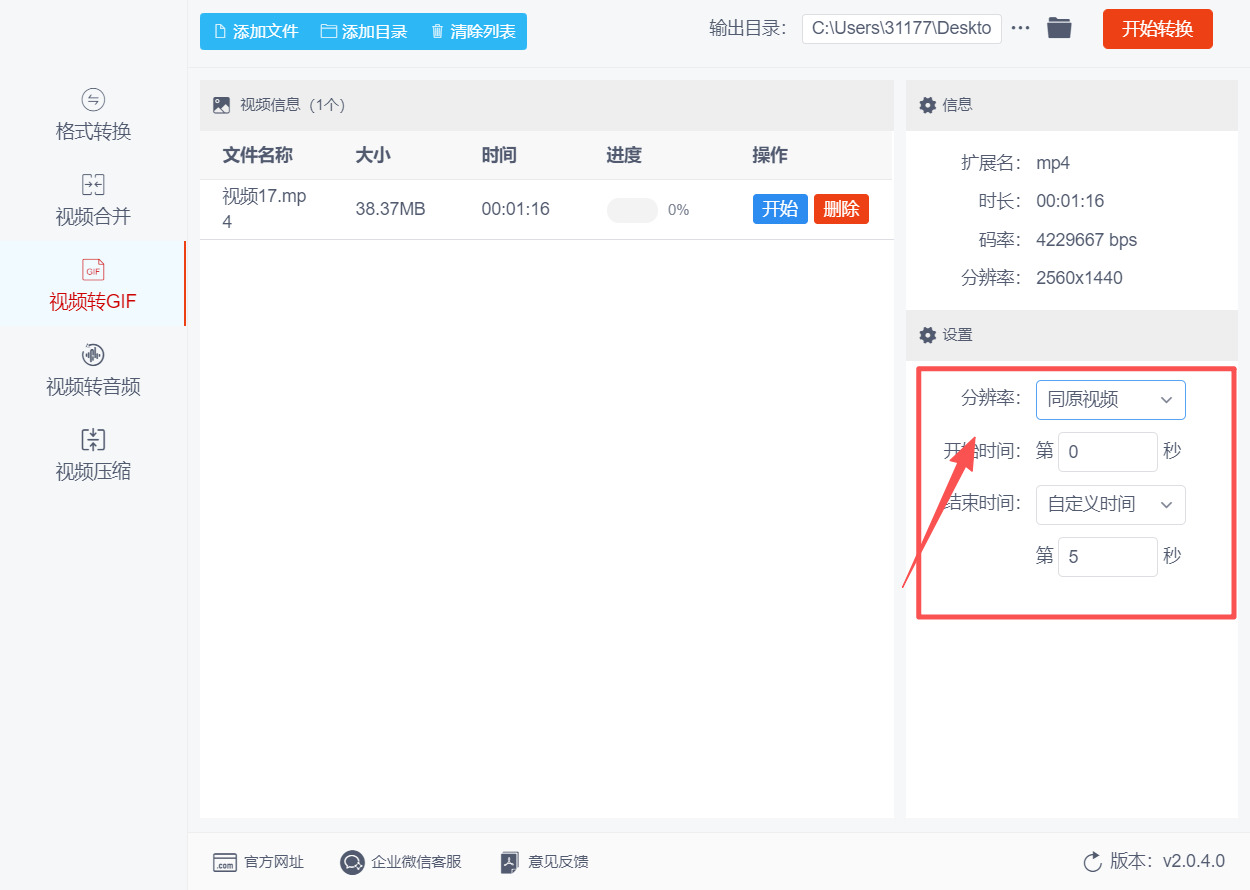Delete 视频17.mp4 with the 删除 button
Viewport: 1250px width, 890px height.
(x=841, y=209)
